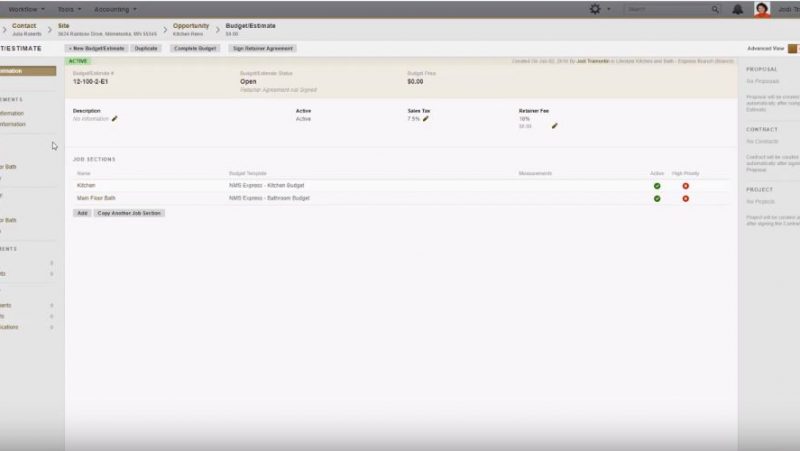The width and height of the screenshot is (800, 451).
Task: Edit Sales Tax with pencil icon
Action: [x=426, y=119]
